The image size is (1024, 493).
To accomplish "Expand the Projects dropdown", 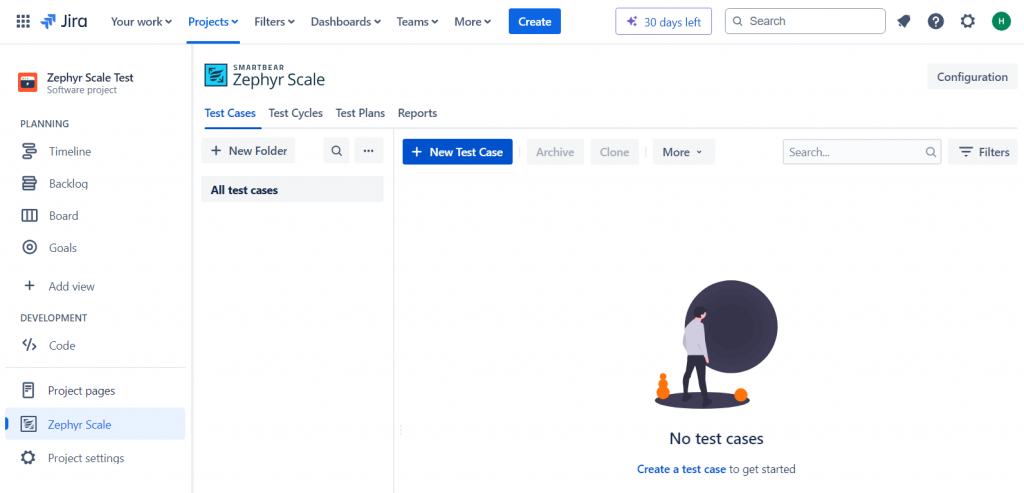I will pos(213,22).
